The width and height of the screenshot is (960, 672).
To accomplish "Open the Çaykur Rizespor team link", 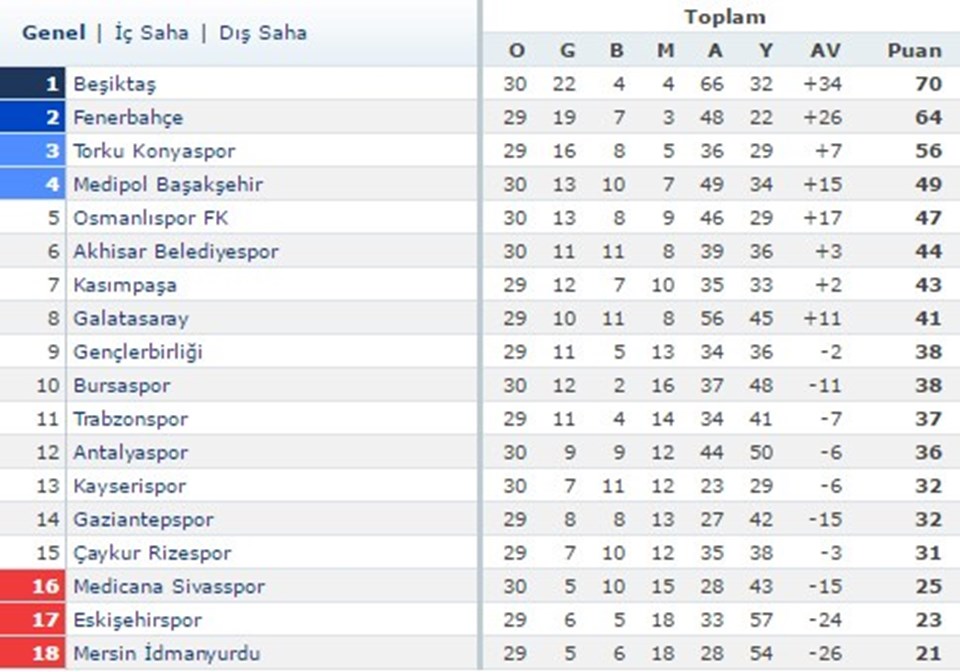I will tap(152, 553).
